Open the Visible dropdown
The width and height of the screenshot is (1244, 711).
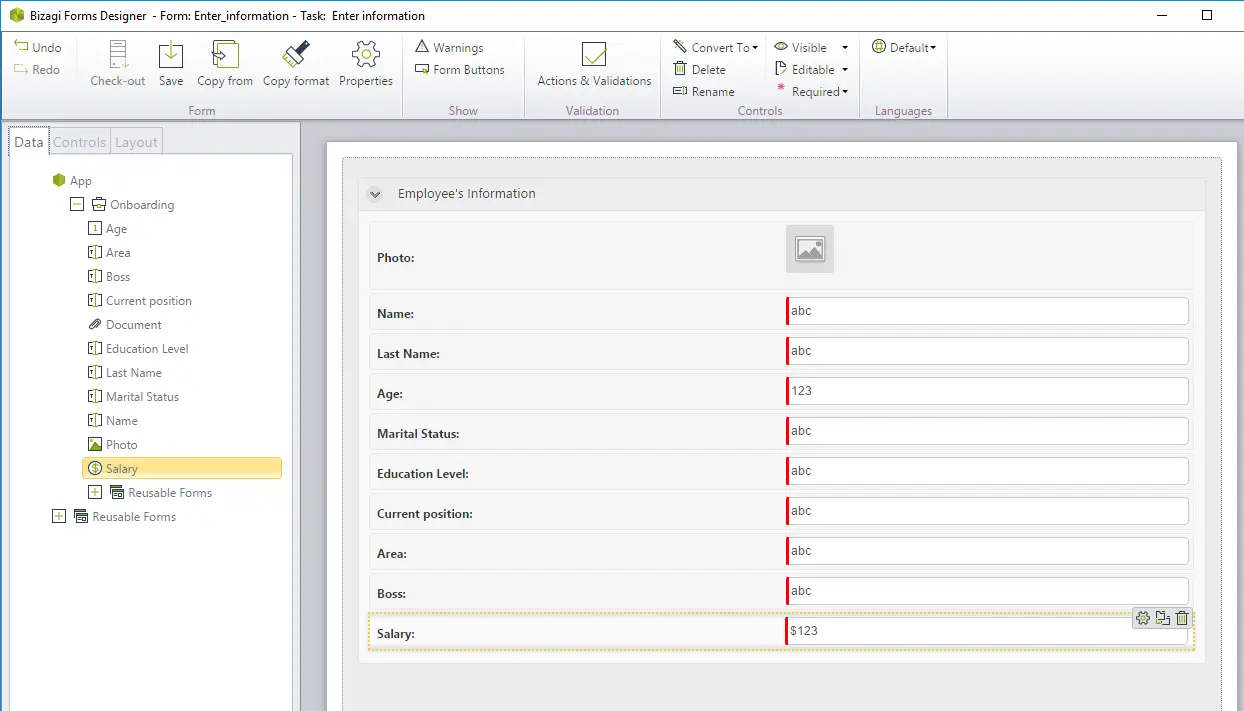coord(811,47)
